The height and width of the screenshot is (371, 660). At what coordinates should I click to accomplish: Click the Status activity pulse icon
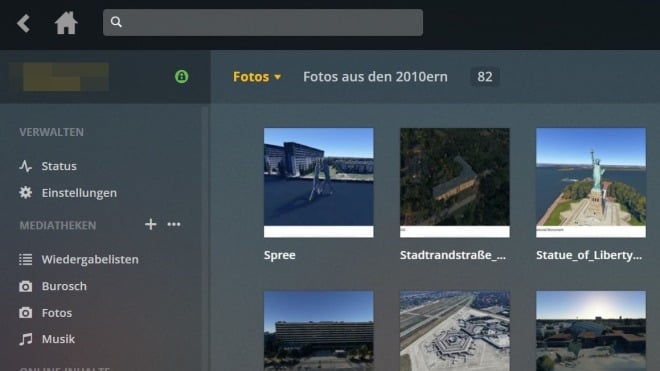pyautogui.click(x=25, y=166)
